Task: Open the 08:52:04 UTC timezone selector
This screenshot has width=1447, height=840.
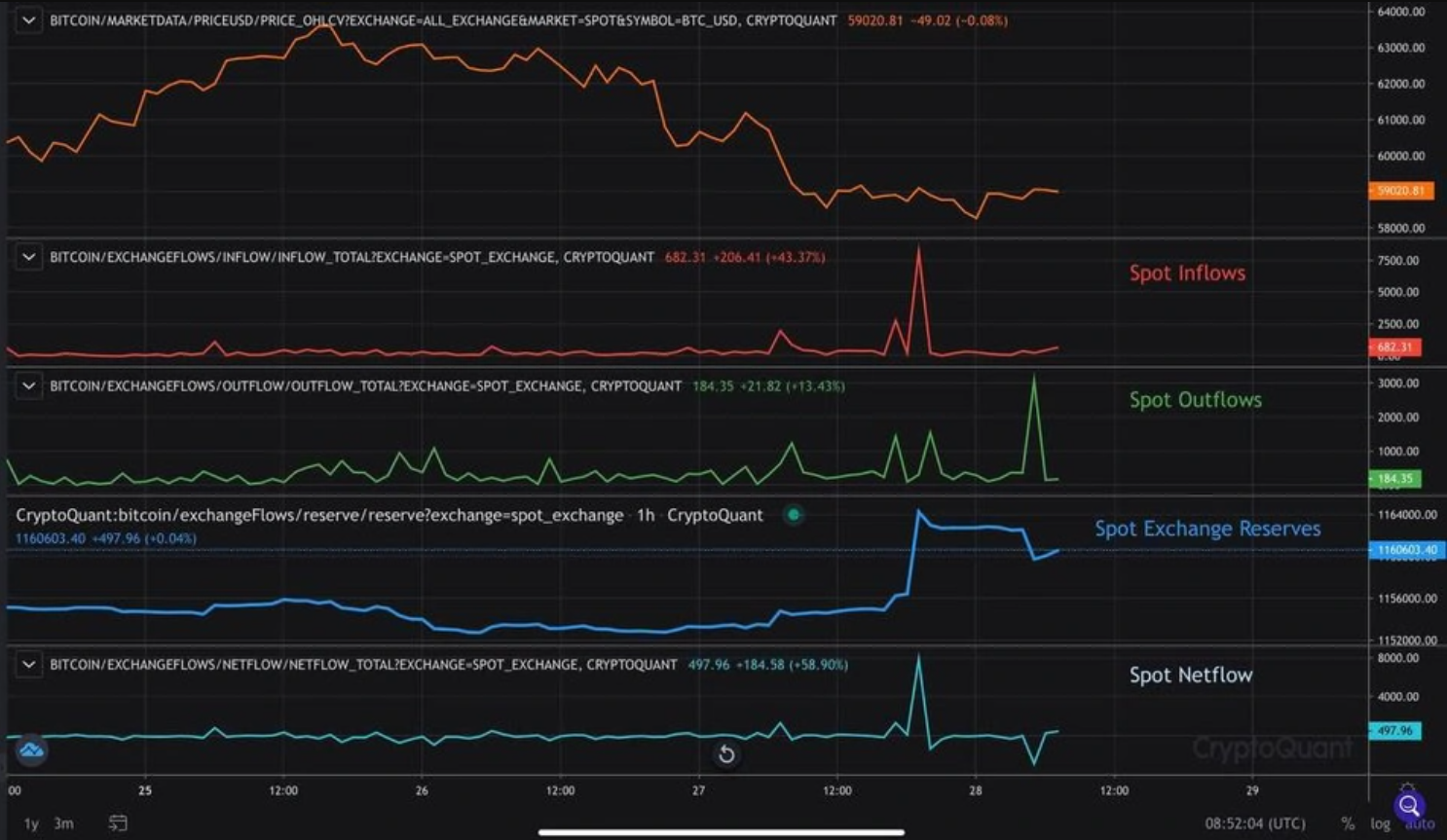Action: pos(1255,823)
